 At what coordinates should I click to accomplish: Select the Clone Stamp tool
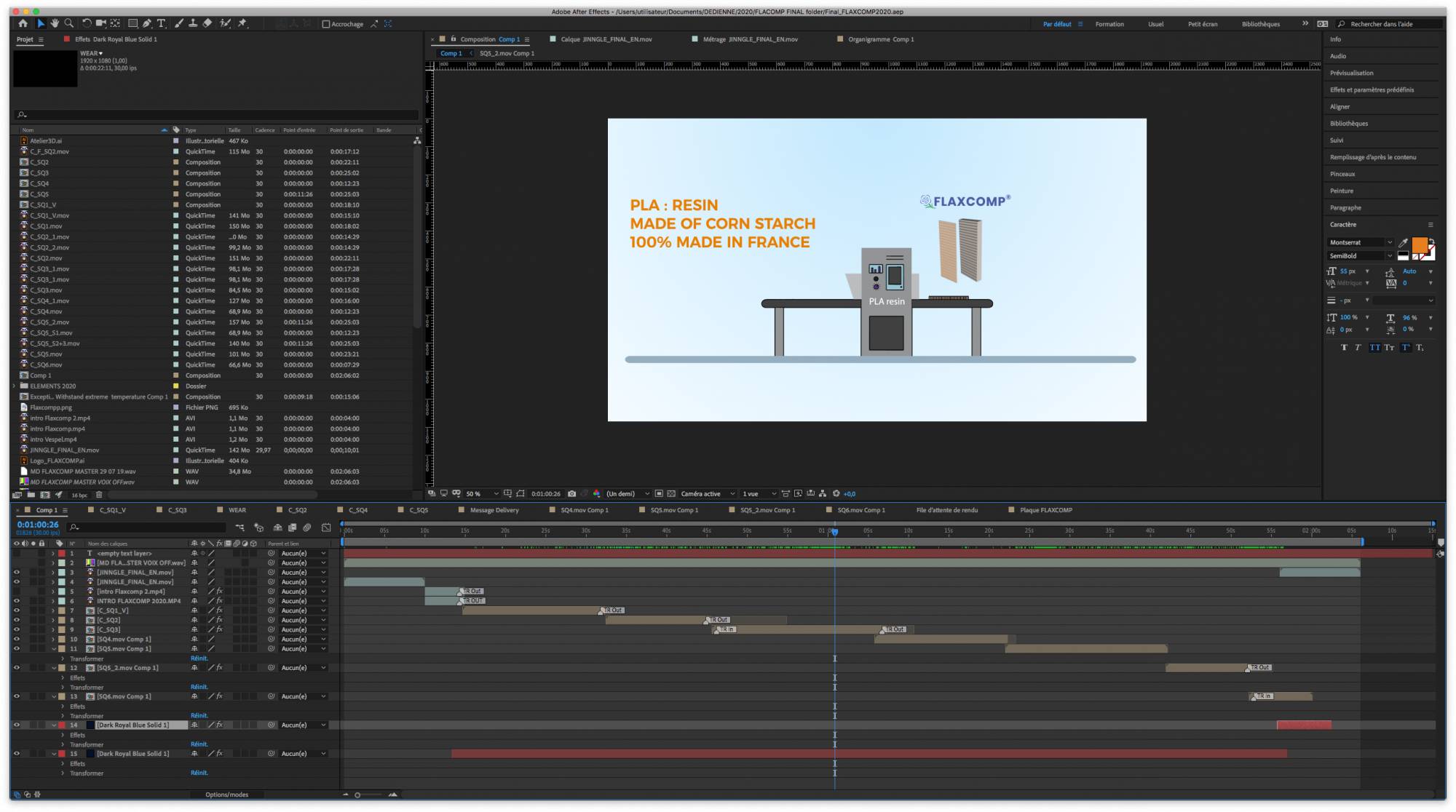click(x=193, y=23)
